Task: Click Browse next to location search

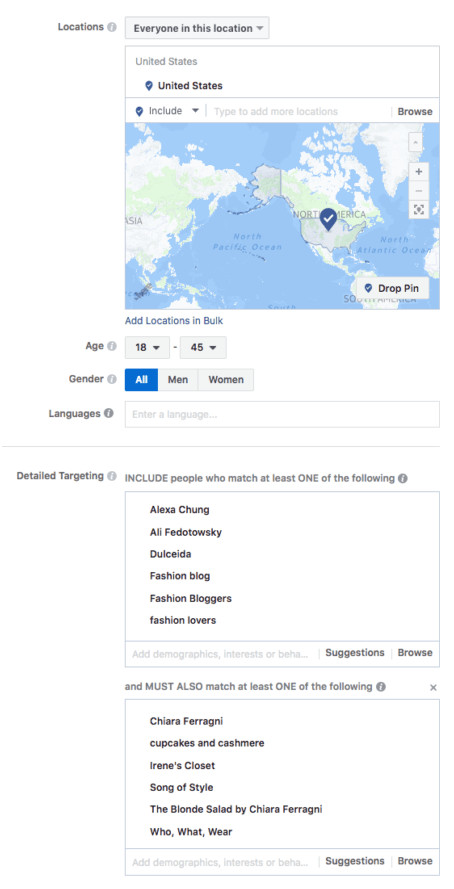Action: tap(415, 112)
